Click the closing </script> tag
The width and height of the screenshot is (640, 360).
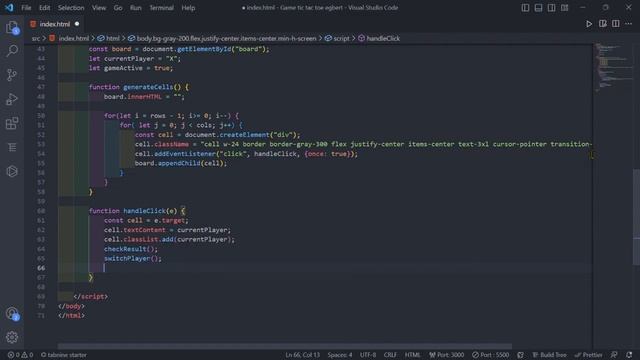pyautogui.click(x=91, y=297)
